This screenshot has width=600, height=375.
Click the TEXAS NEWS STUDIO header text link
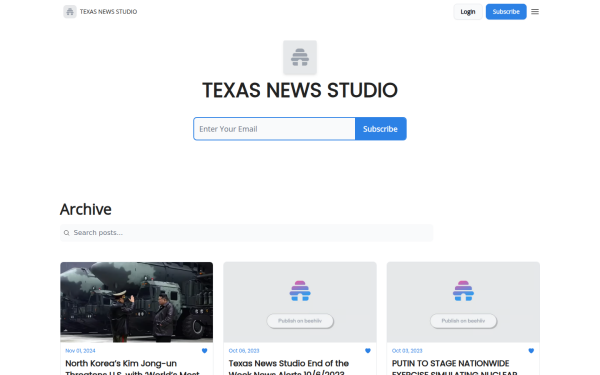click(x=108, y=12)
